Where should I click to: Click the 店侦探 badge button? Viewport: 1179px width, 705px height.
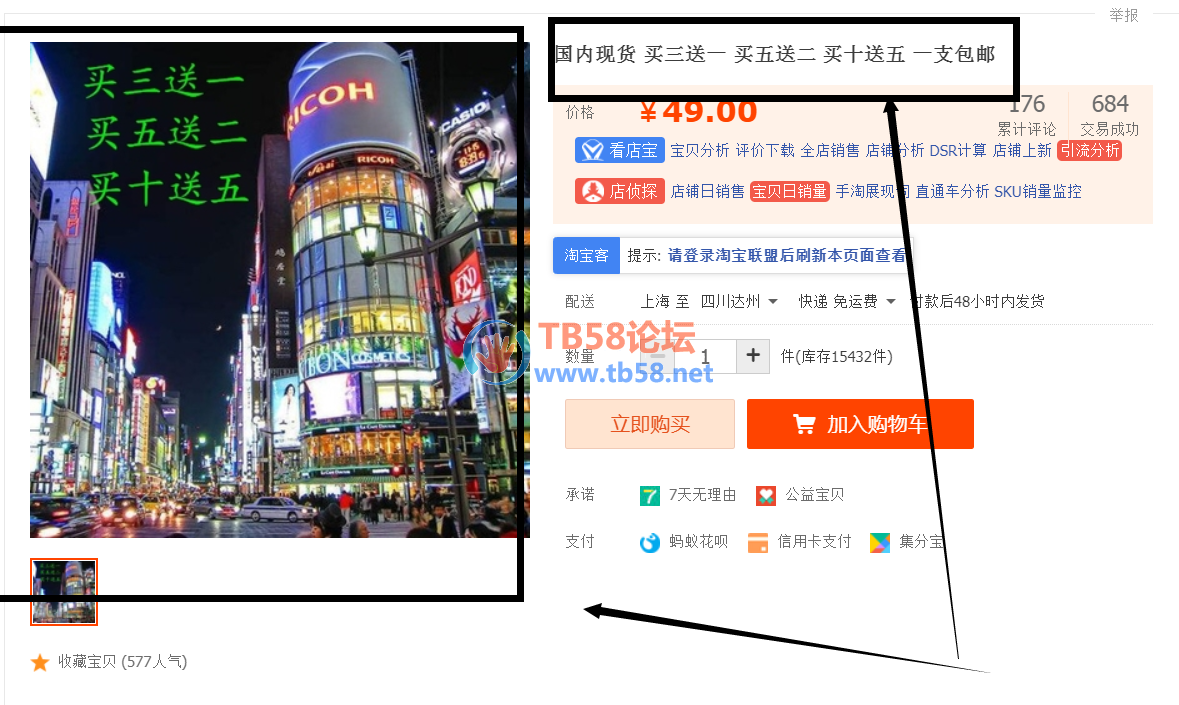coord(620,192)
